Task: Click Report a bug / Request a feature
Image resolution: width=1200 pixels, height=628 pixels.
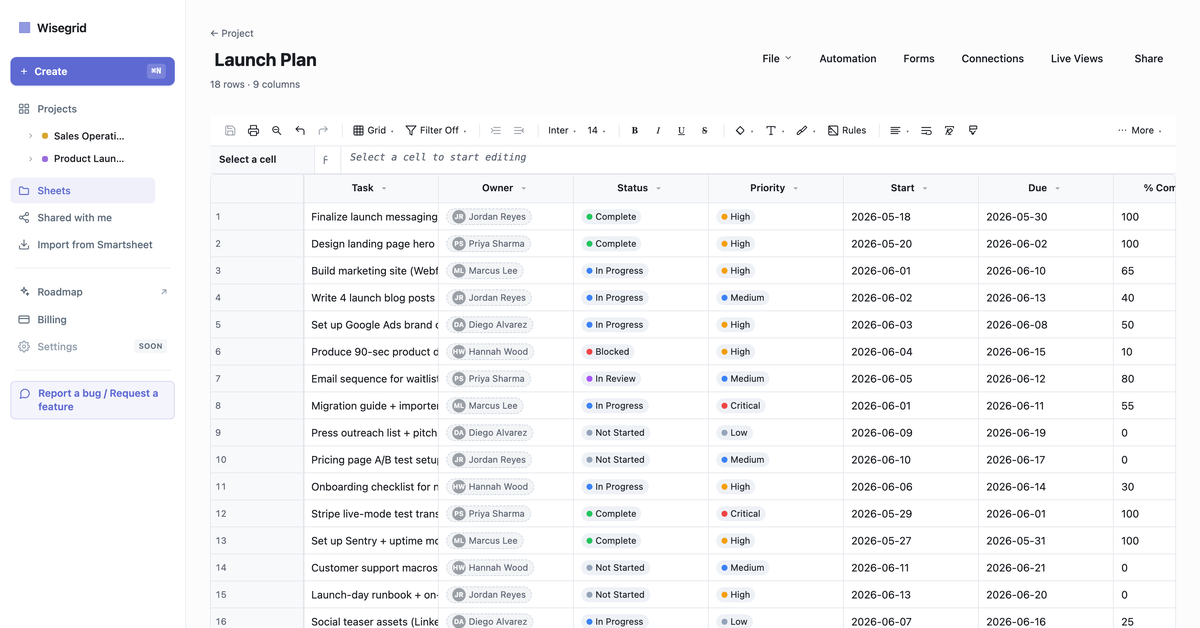Action: (92, 400)
